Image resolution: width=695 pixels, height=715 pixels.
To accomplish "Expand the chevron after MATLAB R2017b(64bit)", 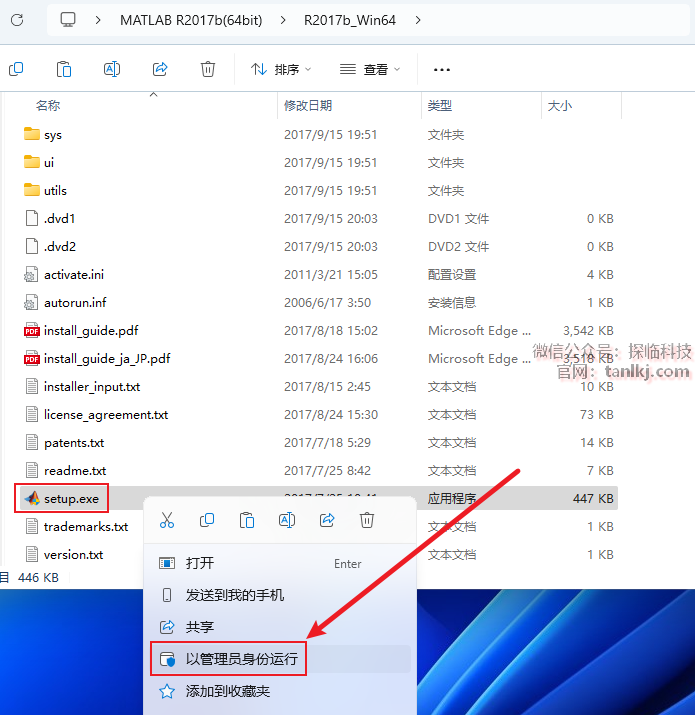I will click(x=283, y=20).
